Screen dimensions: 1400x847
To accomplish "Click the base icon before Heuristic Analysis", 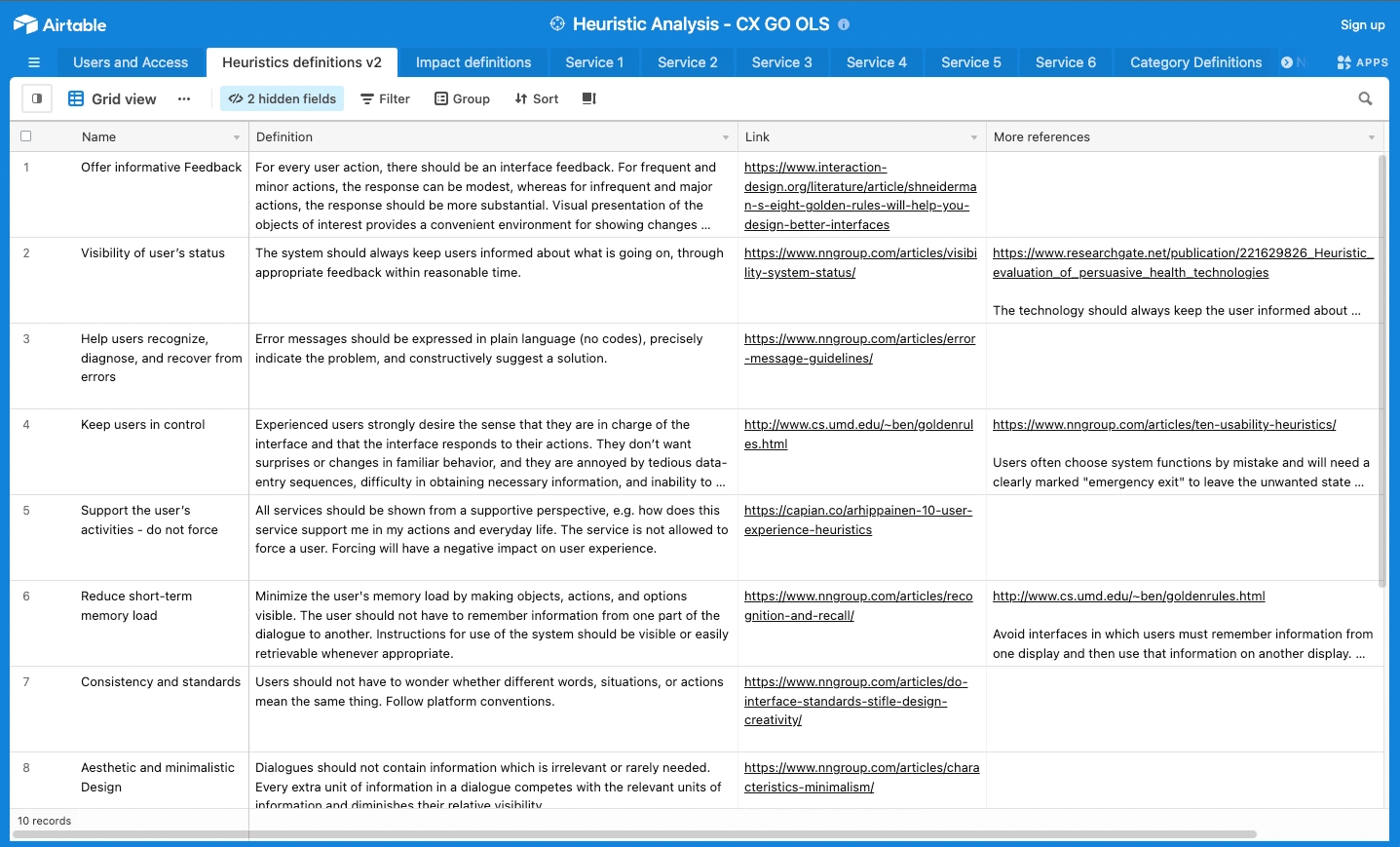I will tap(557, 24).
